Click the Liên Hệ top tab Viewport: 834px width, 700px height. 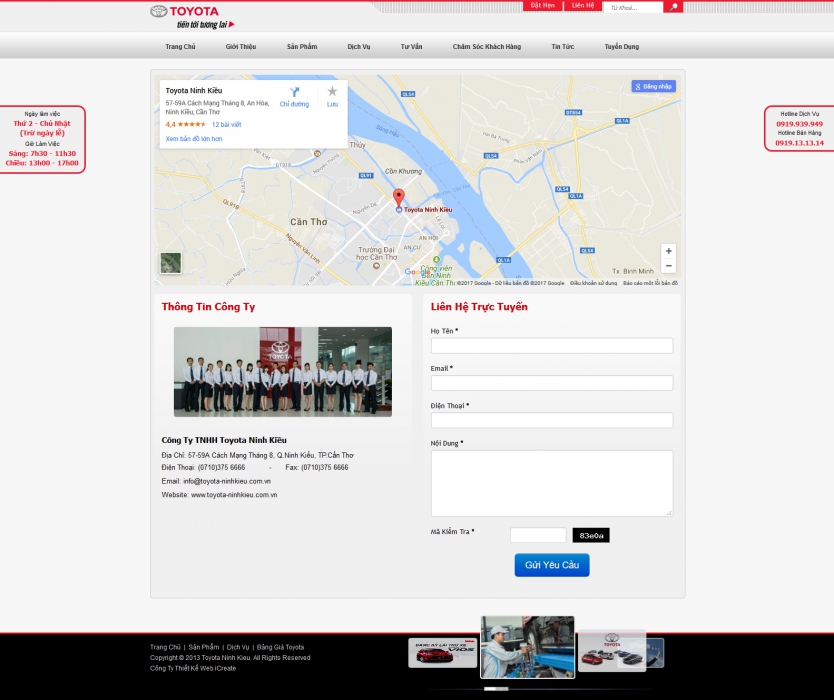click(x=583, y=6)
